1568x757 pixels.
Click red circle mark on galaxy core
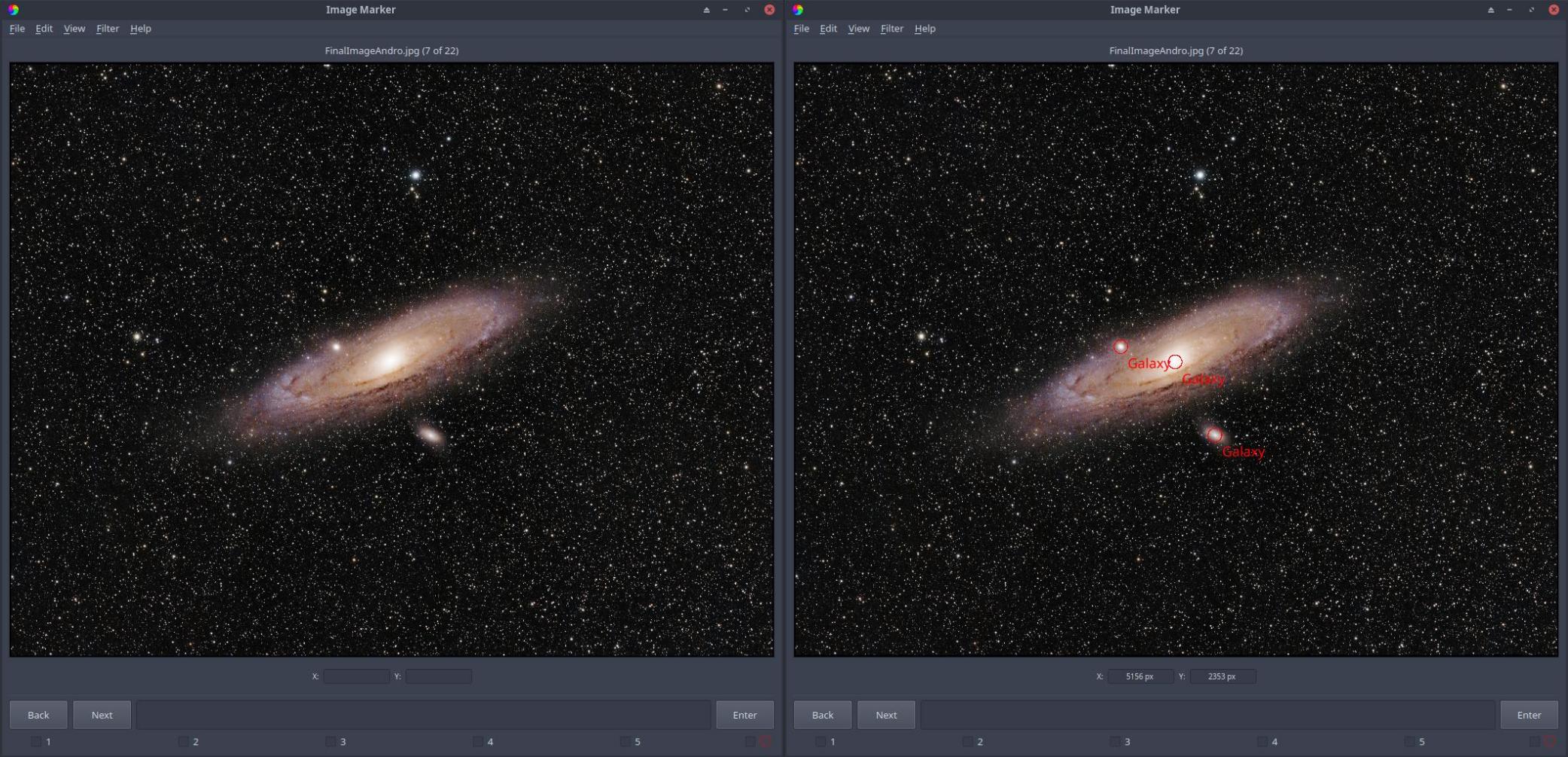tap(1175, 362)
